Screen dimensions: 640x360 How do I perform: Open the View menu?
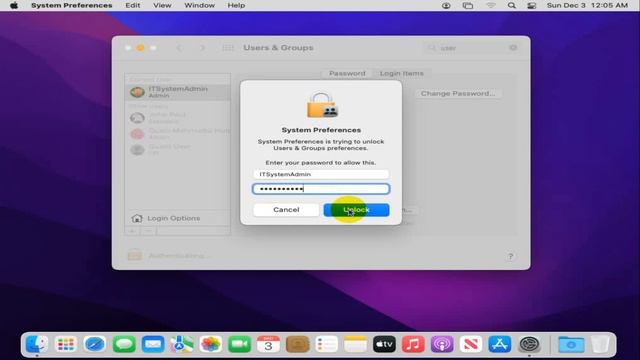click(162, 5)
